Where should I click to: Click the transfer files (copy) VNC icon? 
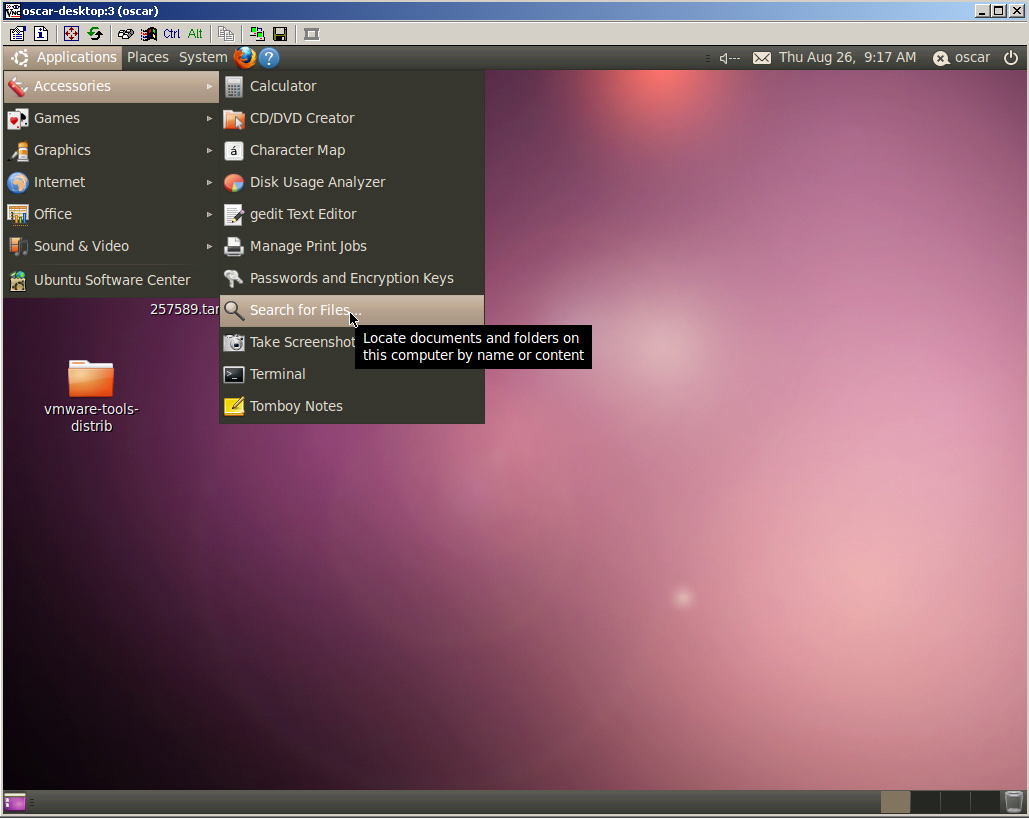click(x=226, y=34)
